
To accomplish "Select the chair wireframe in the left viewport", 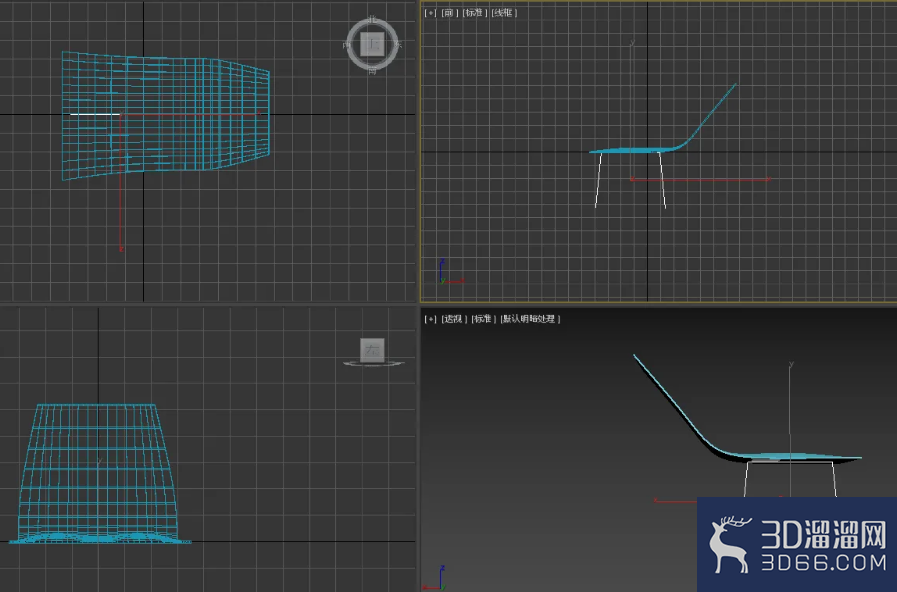I will tap(97, 474).
